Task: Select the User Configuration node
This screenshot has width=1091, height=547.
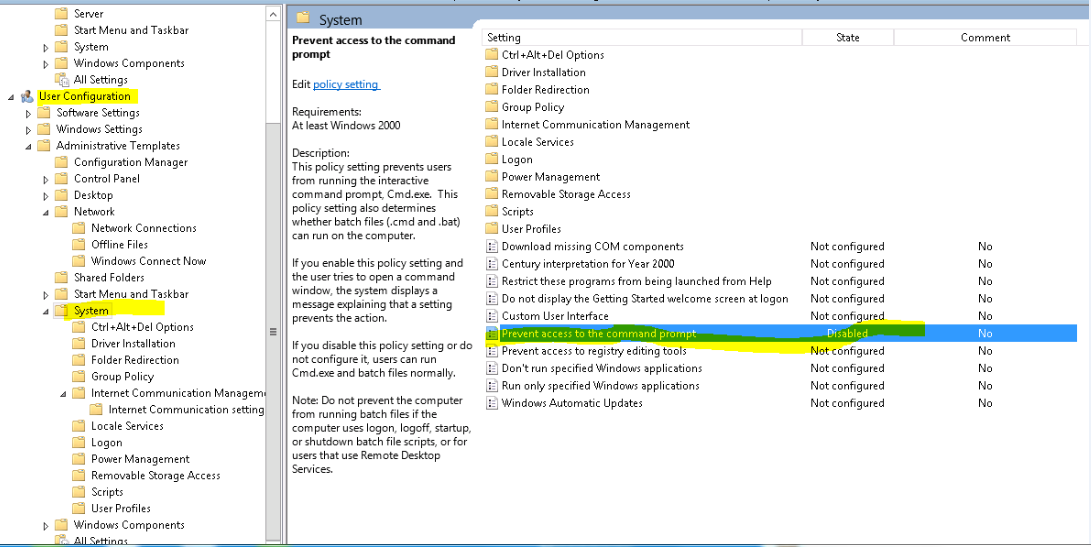Action: coord(84,96)
